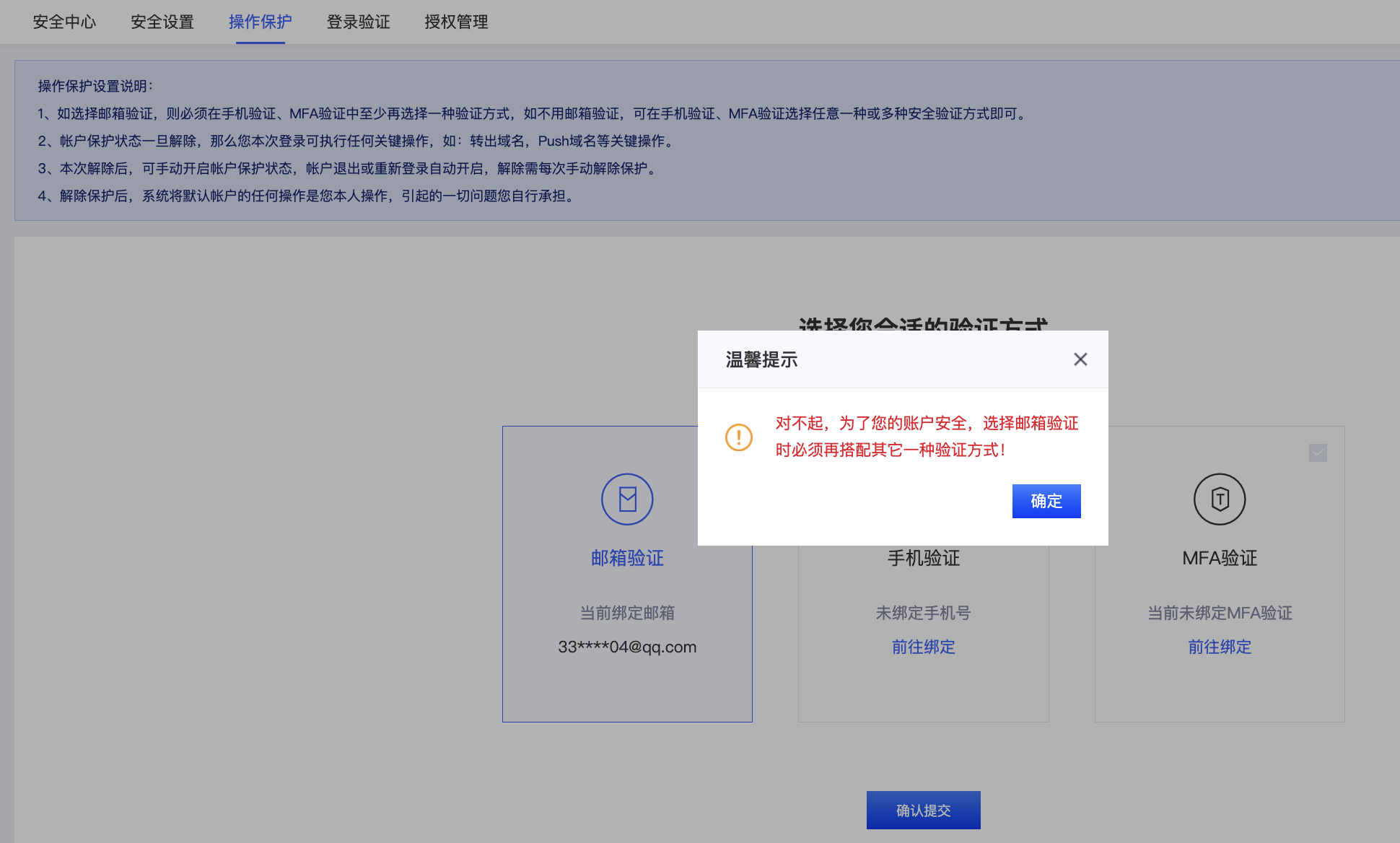The width and height of the screenshot is (1400, 843).
Task: Click the orange warning exclamation icon
Action: (739, 437)
